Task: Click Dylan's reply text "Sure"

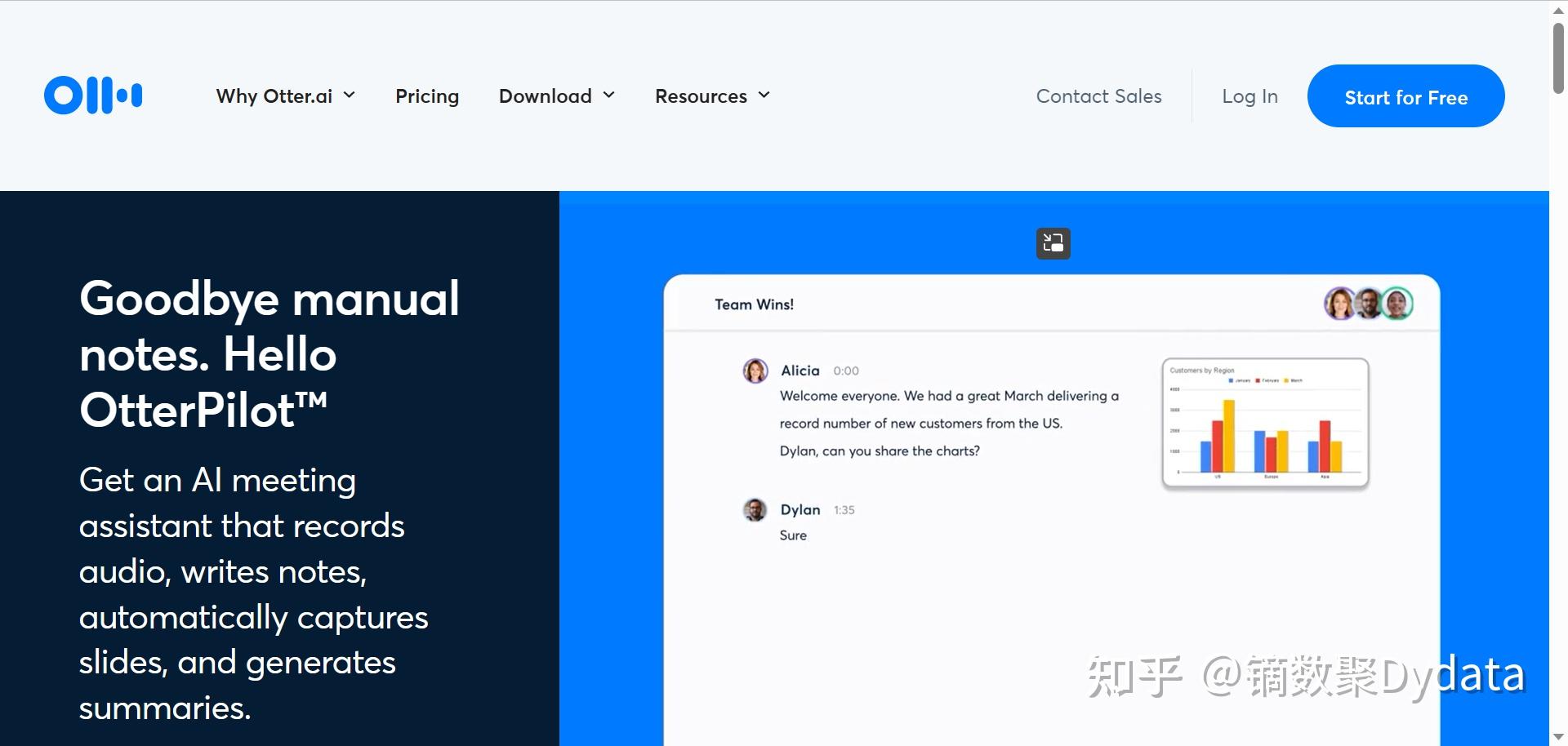Action: 793,535
